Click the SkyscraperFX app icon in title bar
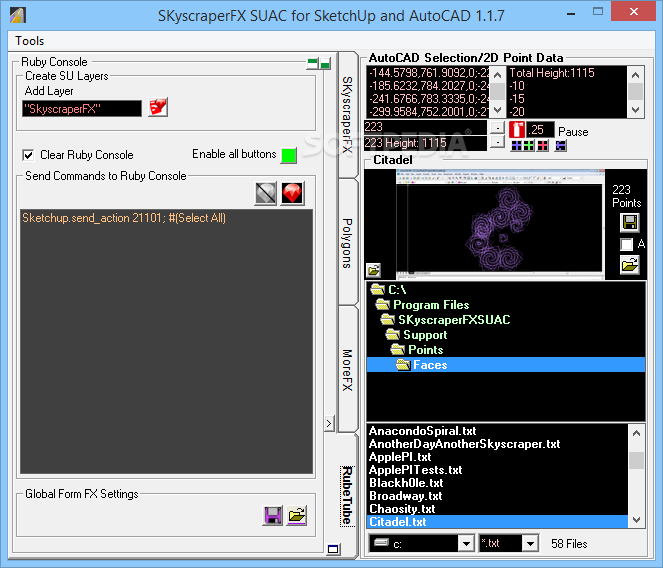The width and height of the screenshot is (663, 568). [x=18, y=15]
